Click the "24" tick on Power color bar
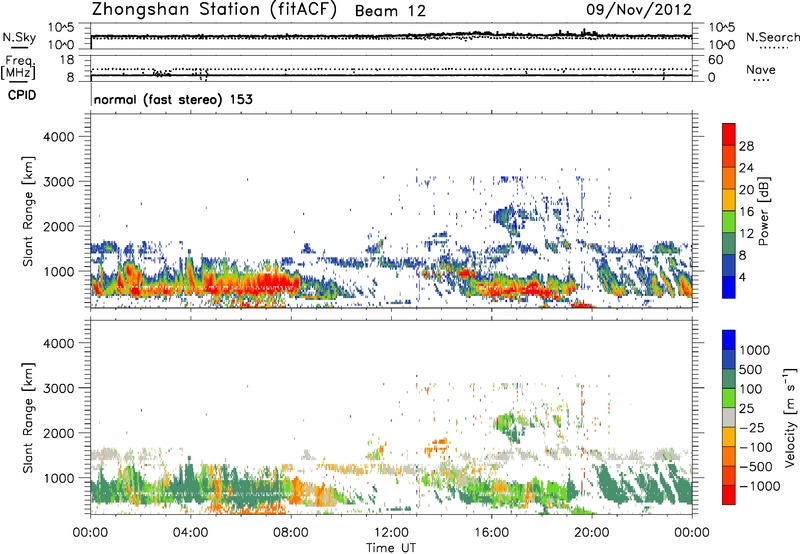Viewport: 800px width, 554px height. coord(746,168)
